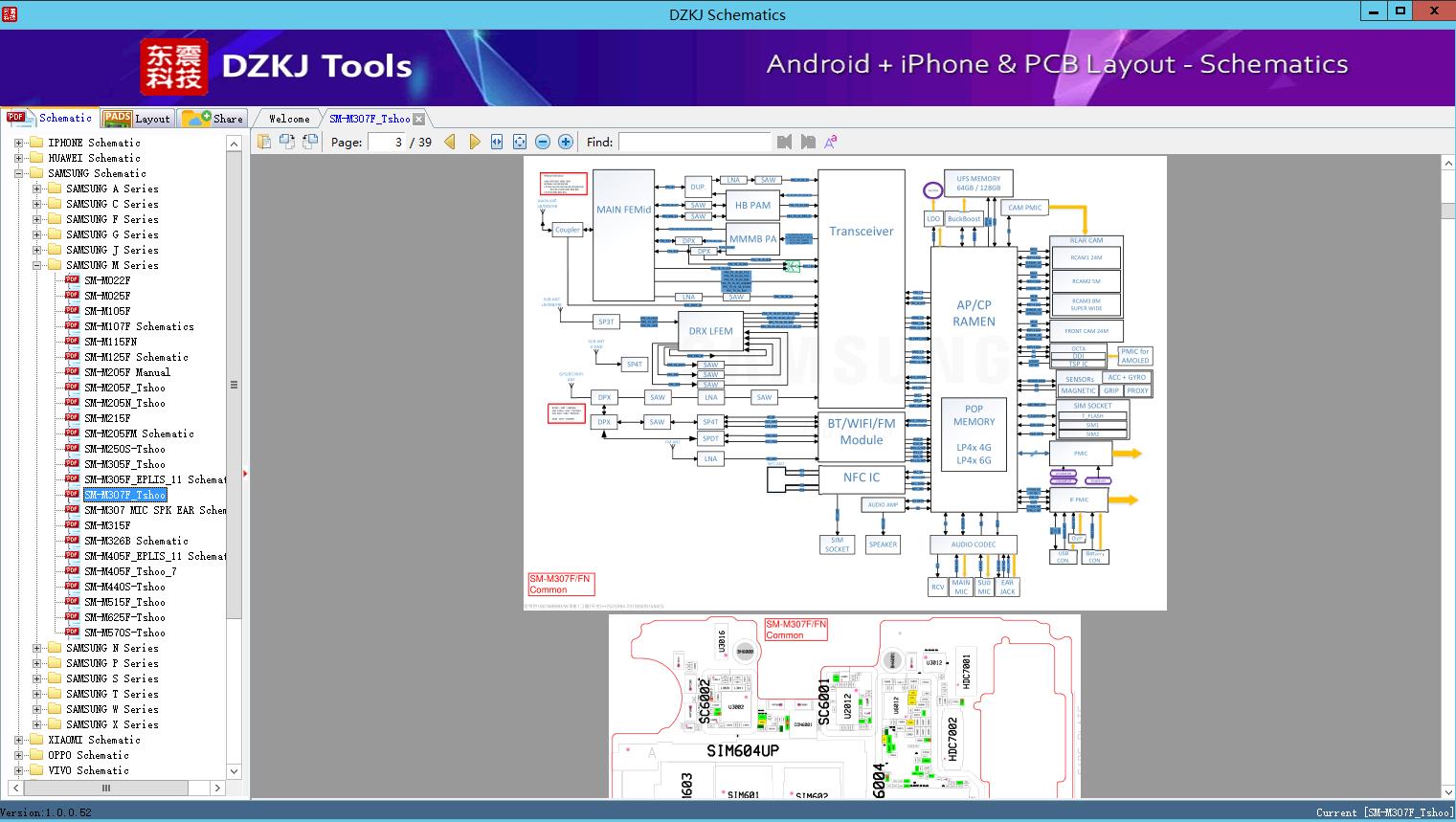Click the tree horizontal scroll right arrow
1456x822 pixels.
(x=217, y=788)
